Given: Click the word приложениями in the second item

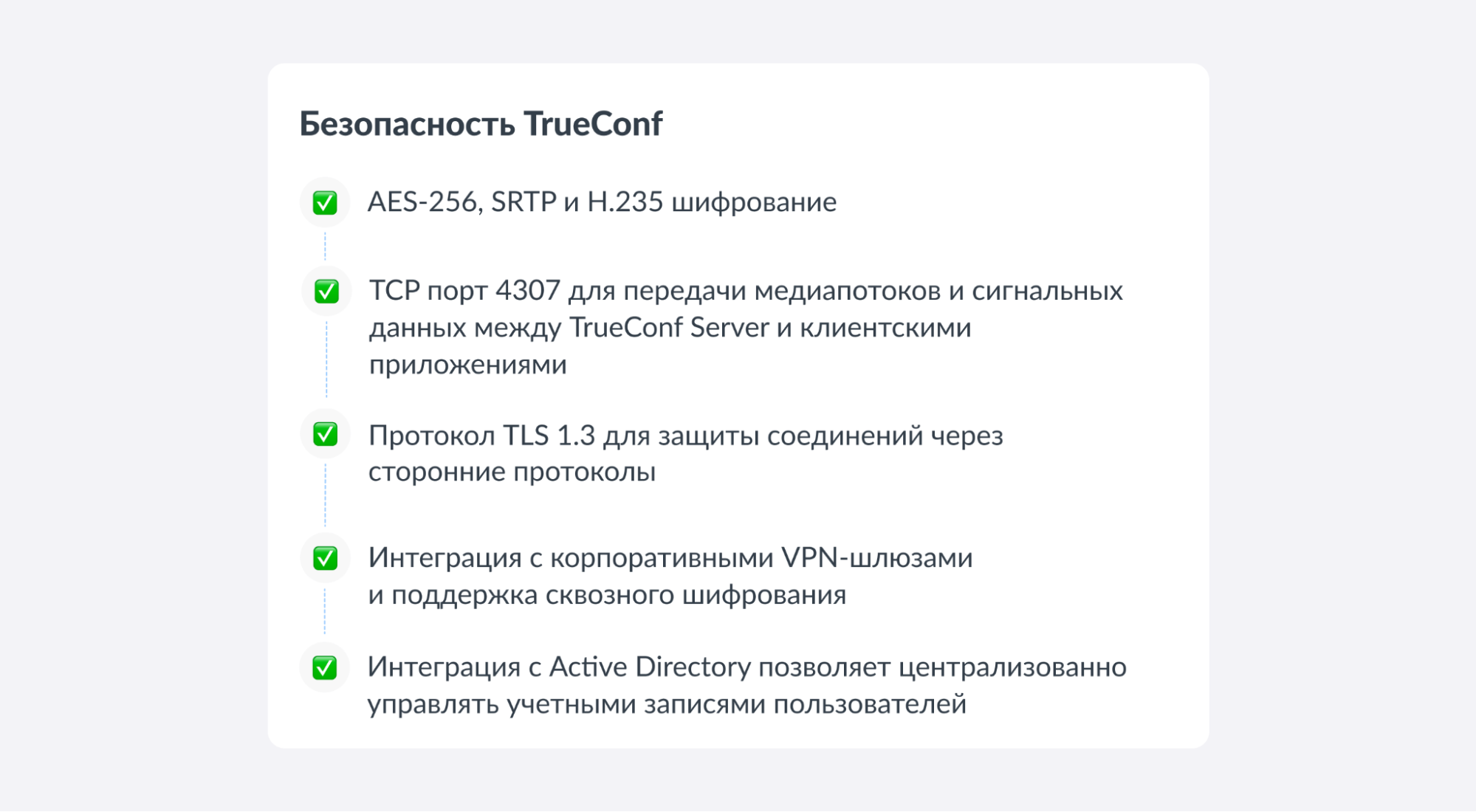Looking at the screenshot, I should (468, 365).
